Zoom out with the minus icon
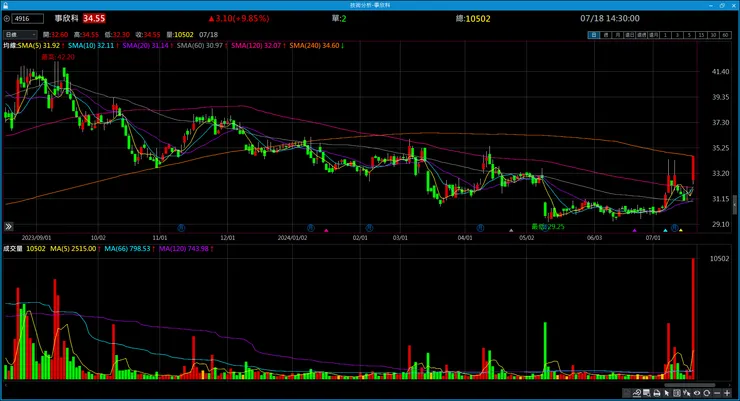The image size is (740, 401). point(717,393)
